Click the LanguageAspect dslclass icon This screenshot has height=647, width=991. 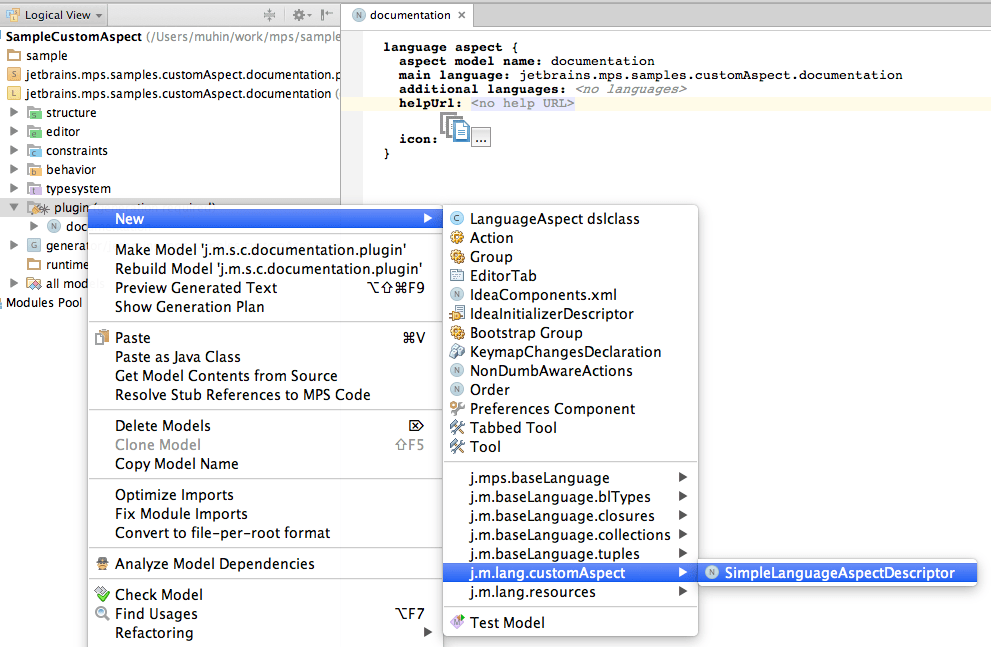point(457,219)
